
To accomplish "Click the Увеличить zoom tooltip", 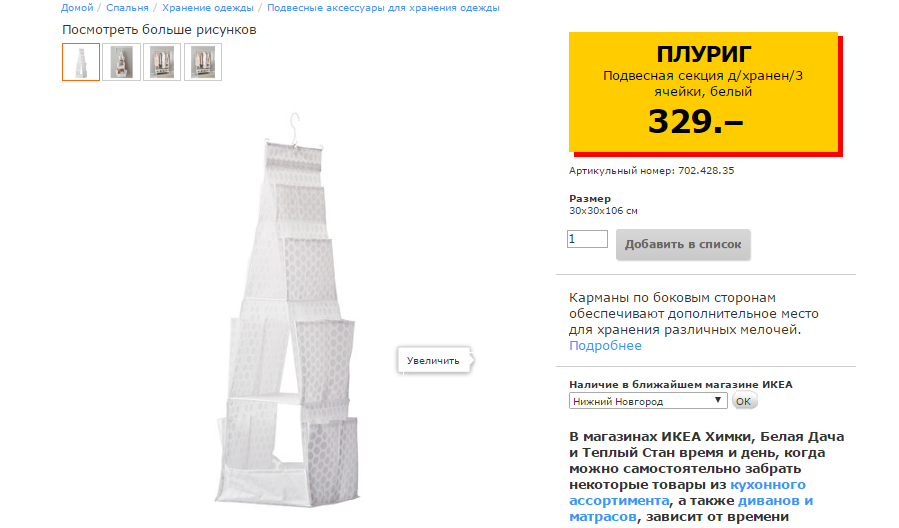I will [433, 361].
